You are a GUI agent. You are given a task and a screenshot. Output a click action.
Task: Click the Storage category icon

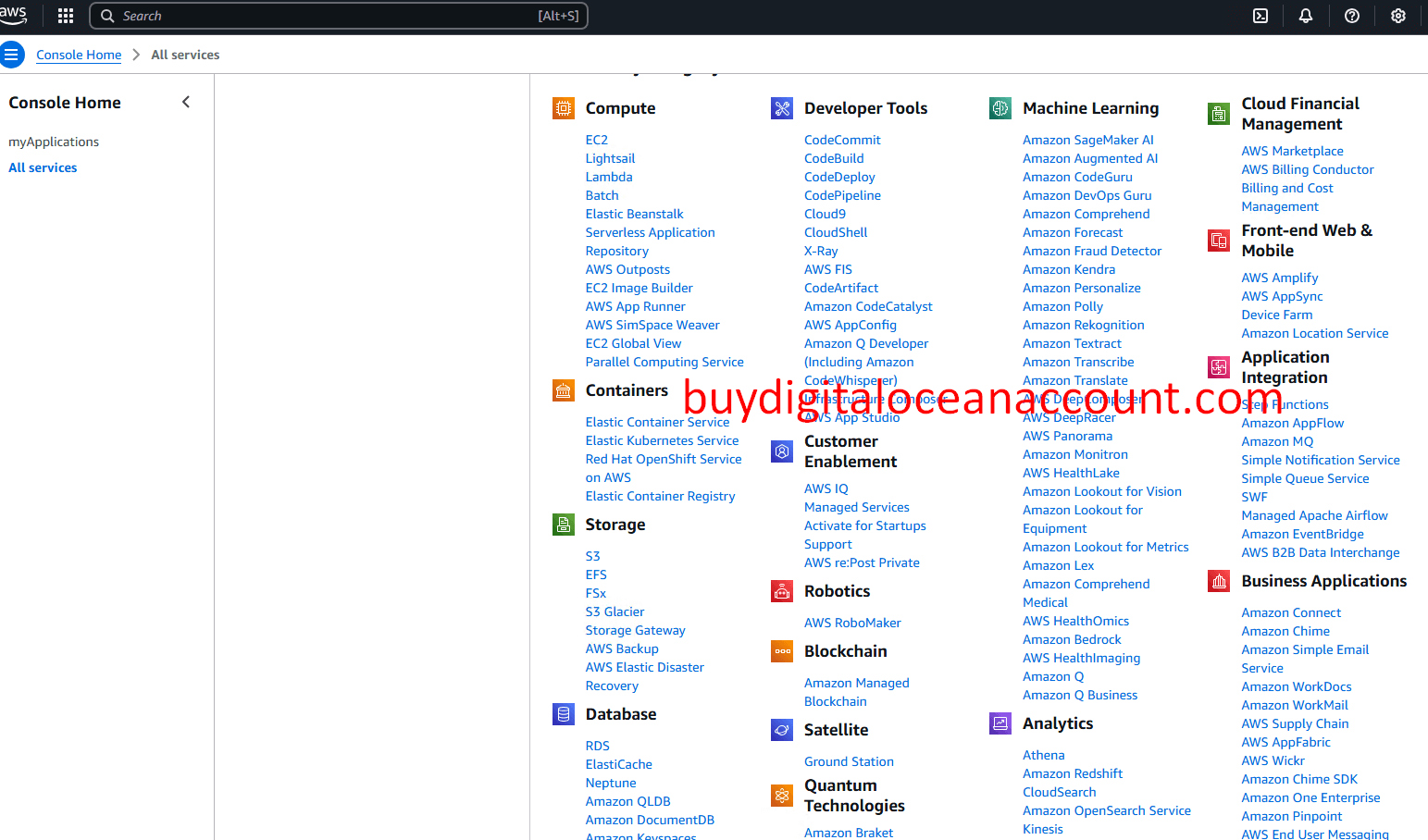[564, 525]
